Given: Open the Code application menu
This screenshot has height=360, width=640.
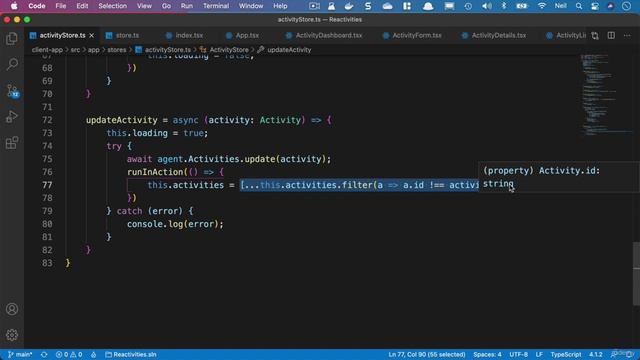Looking at the screenshot, I should tap(37, 6).
